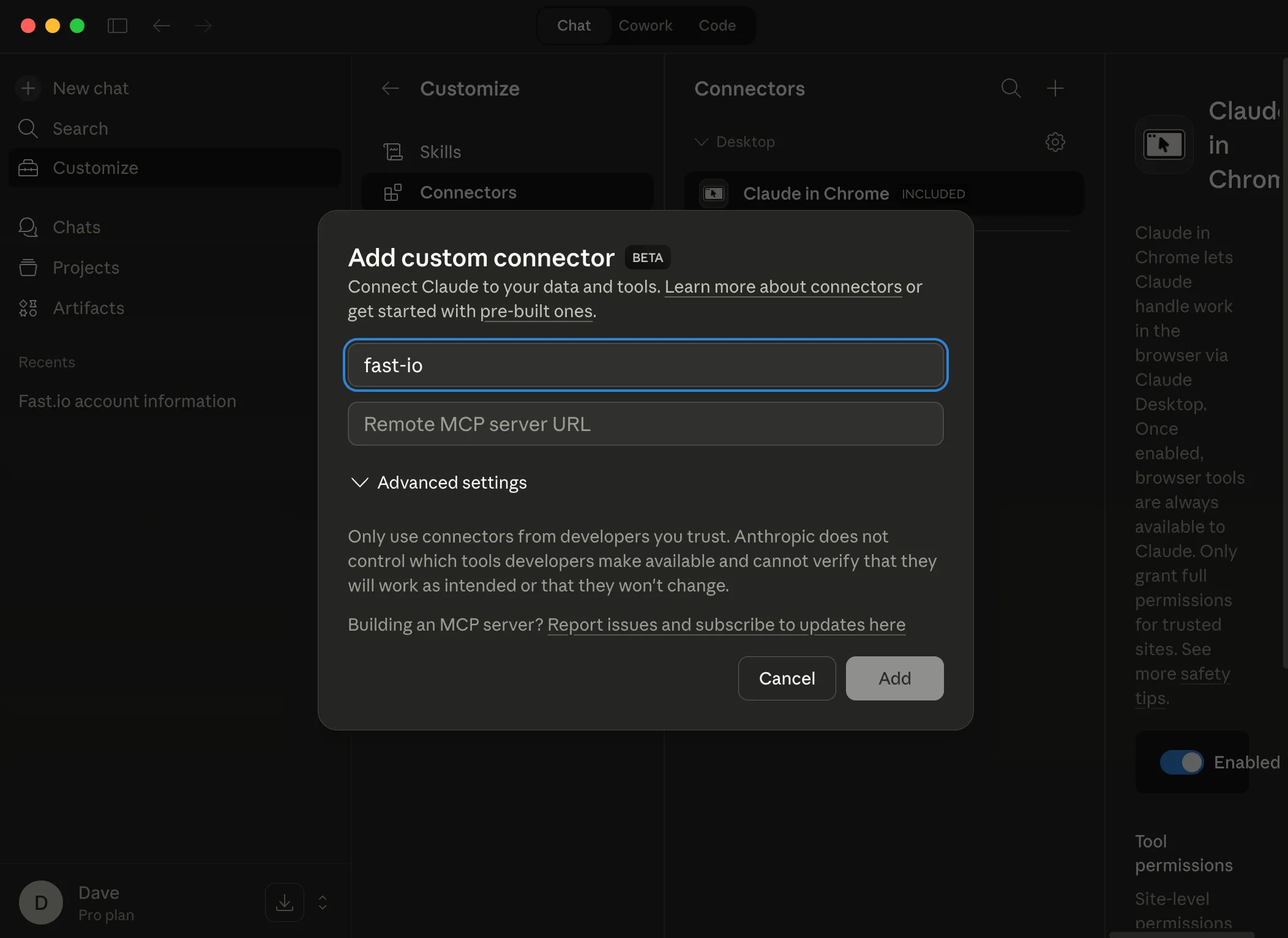Switch to the Code tab

[717, 25]
